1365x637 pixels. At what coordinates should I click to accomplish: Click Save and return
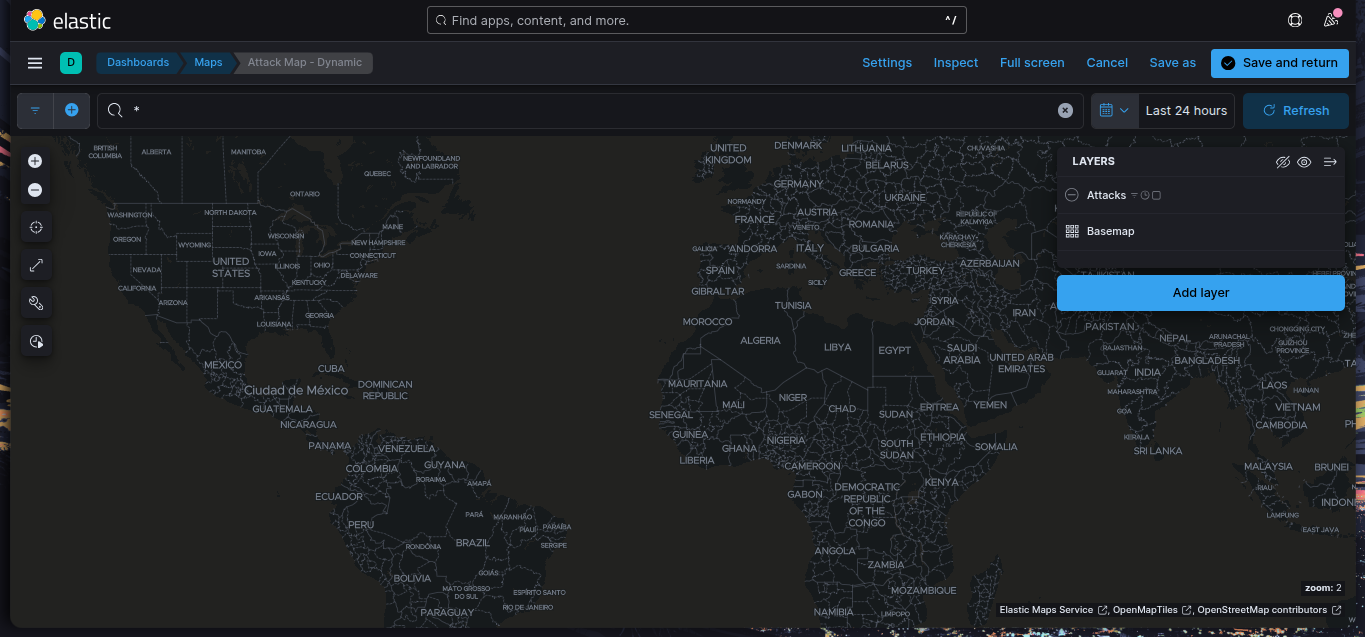tap(1279, 63)
